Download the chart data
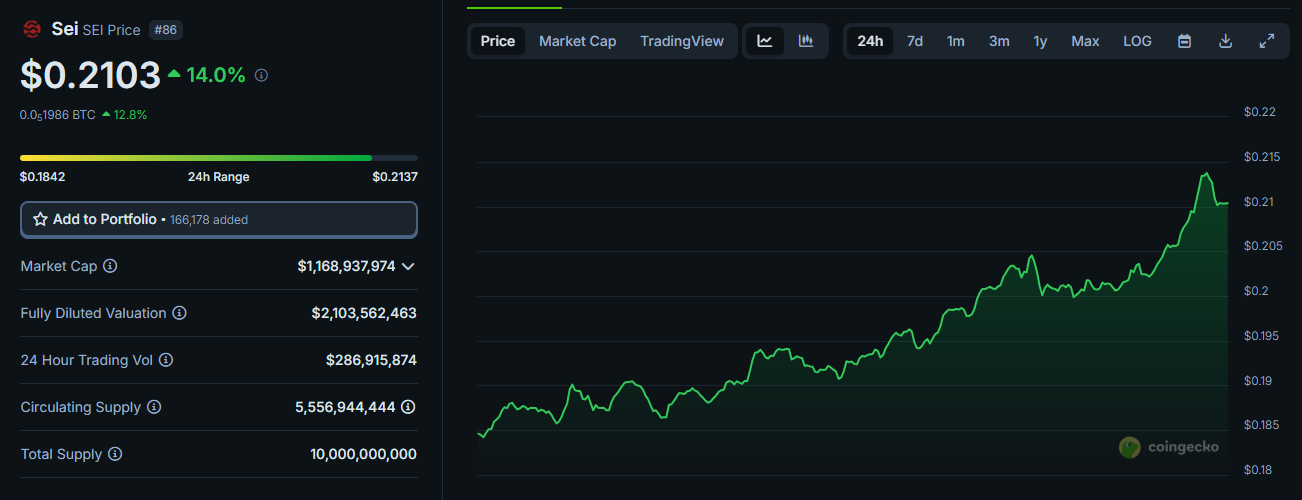The image size is (1302, 500). pos(1225,41)
